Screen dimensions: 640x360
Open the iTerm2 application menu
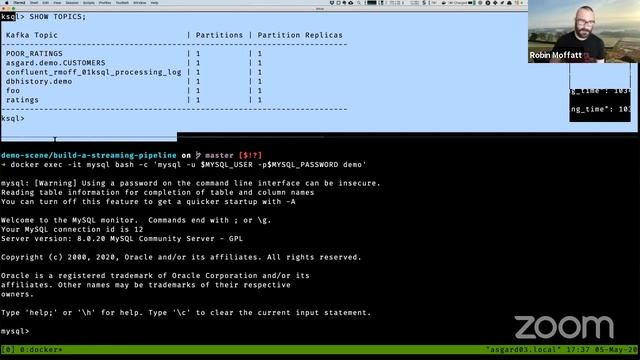coord(19,3)
